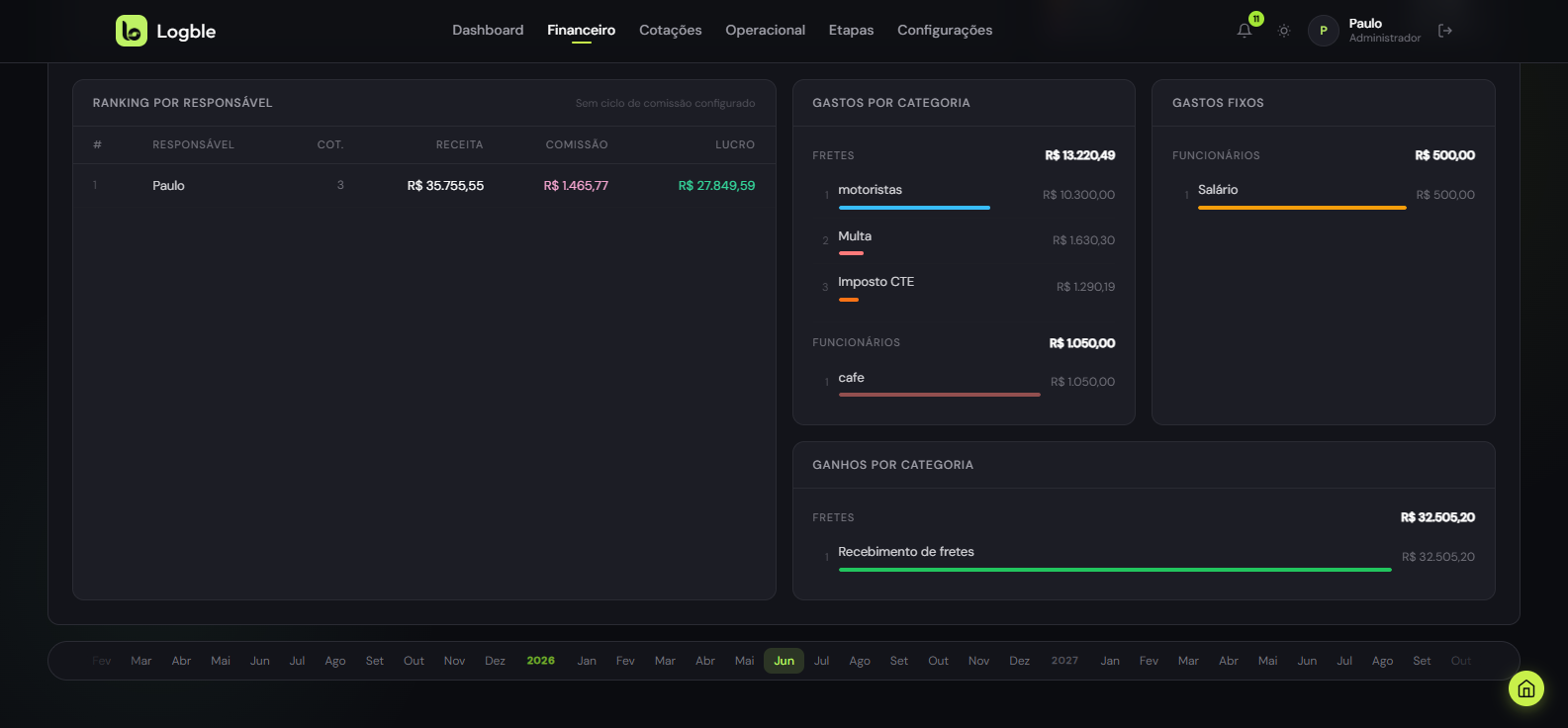Click the GANHOS POR CATEGORIA panel title
Screen dimensions: 1568x728
click(x=893, y=465)
